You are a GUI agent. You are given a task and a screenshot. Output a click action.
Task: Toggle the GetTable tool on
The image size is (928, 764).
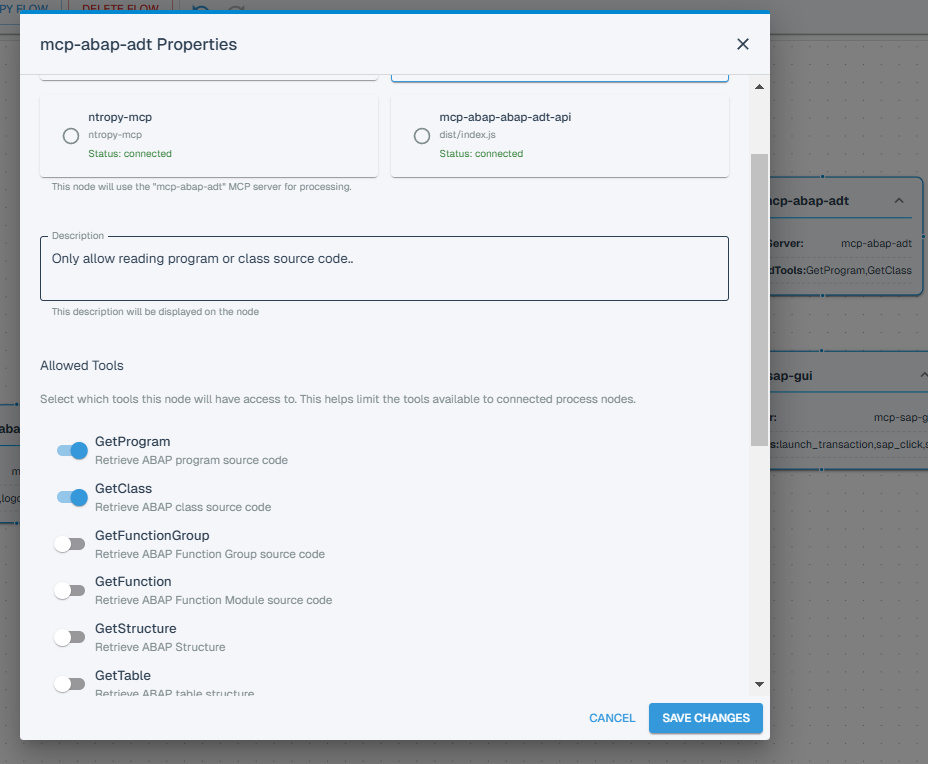pos(70,684)
